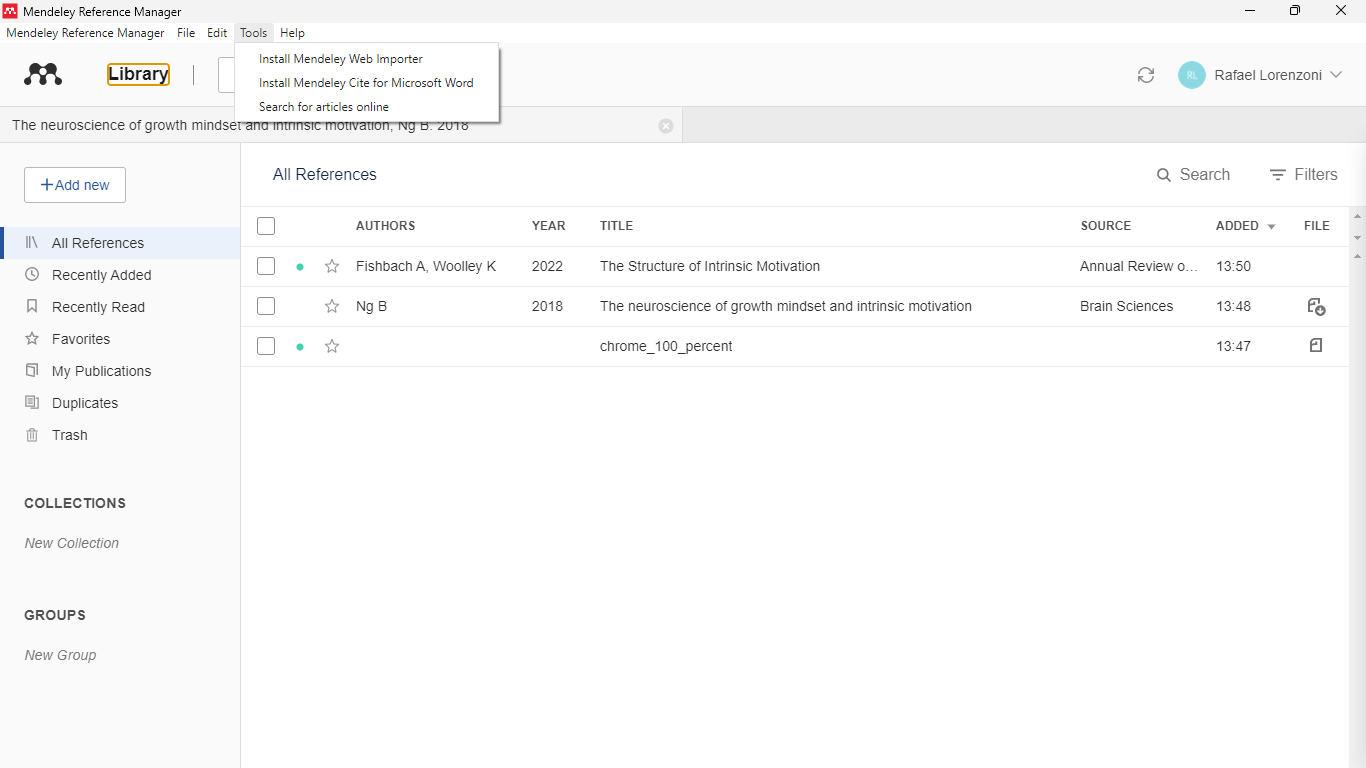Check the box for The Structure of Intrinsic Motivation
The image size is (1366, 768).
266,266
